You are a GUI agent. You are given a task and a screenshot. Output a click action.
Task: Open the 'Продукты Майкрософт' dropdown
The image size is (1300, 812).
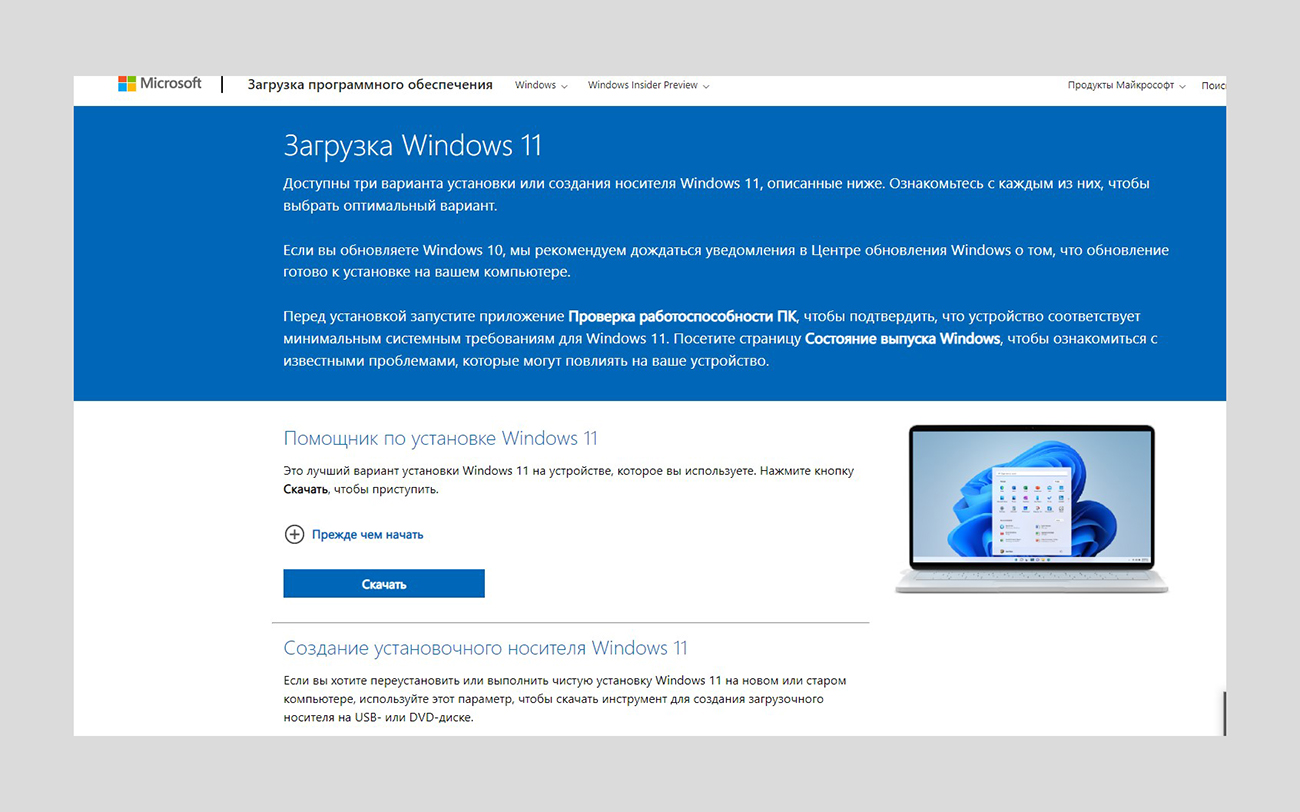(1126, 86)
